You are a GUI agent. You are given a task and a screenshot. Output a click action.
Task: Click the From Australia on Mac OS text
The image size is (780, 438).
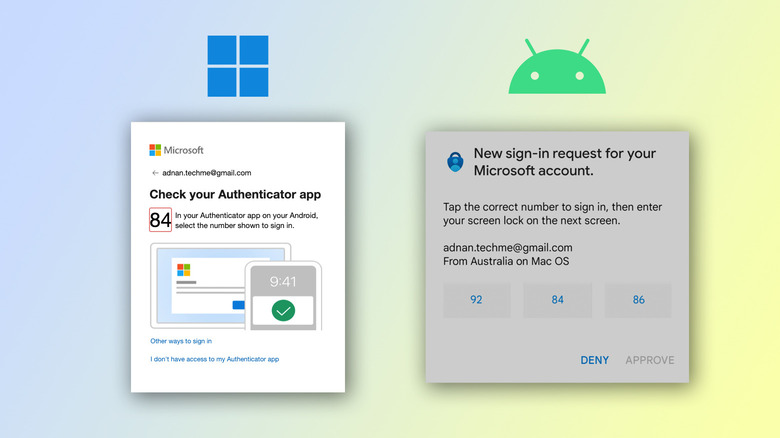[x=506, y=261]
